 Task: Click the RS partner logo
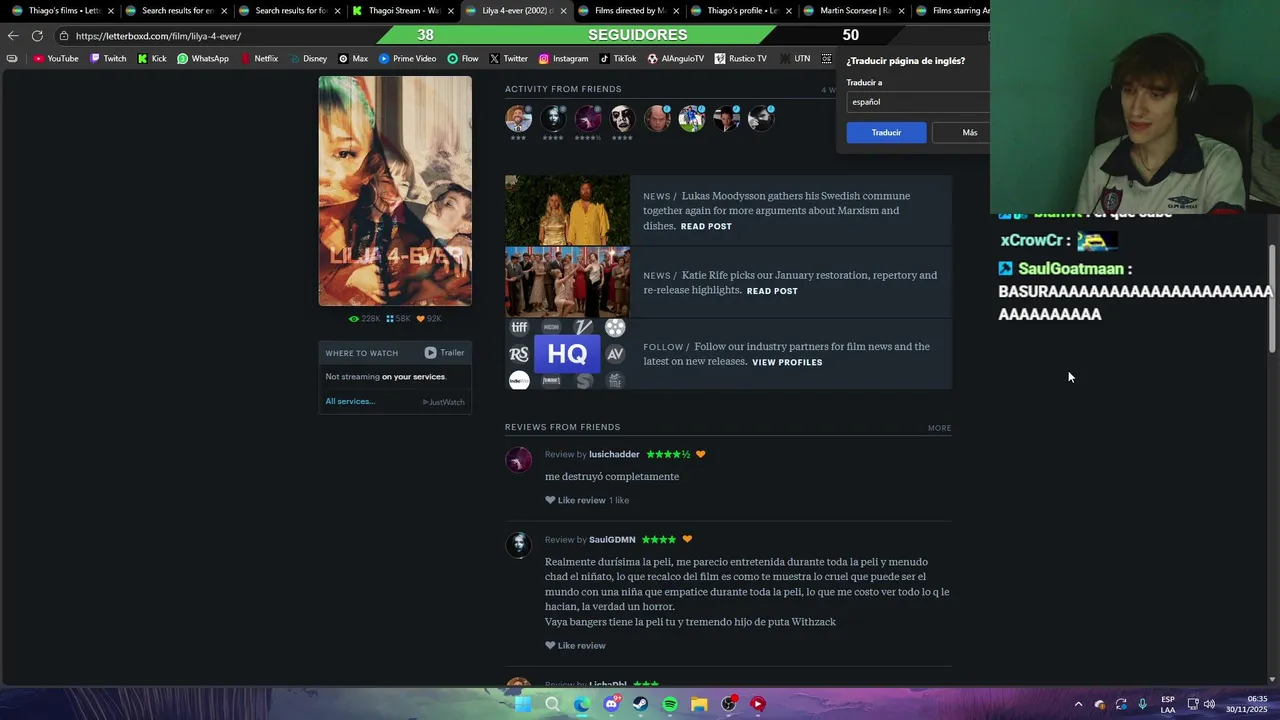coord(519,354)
